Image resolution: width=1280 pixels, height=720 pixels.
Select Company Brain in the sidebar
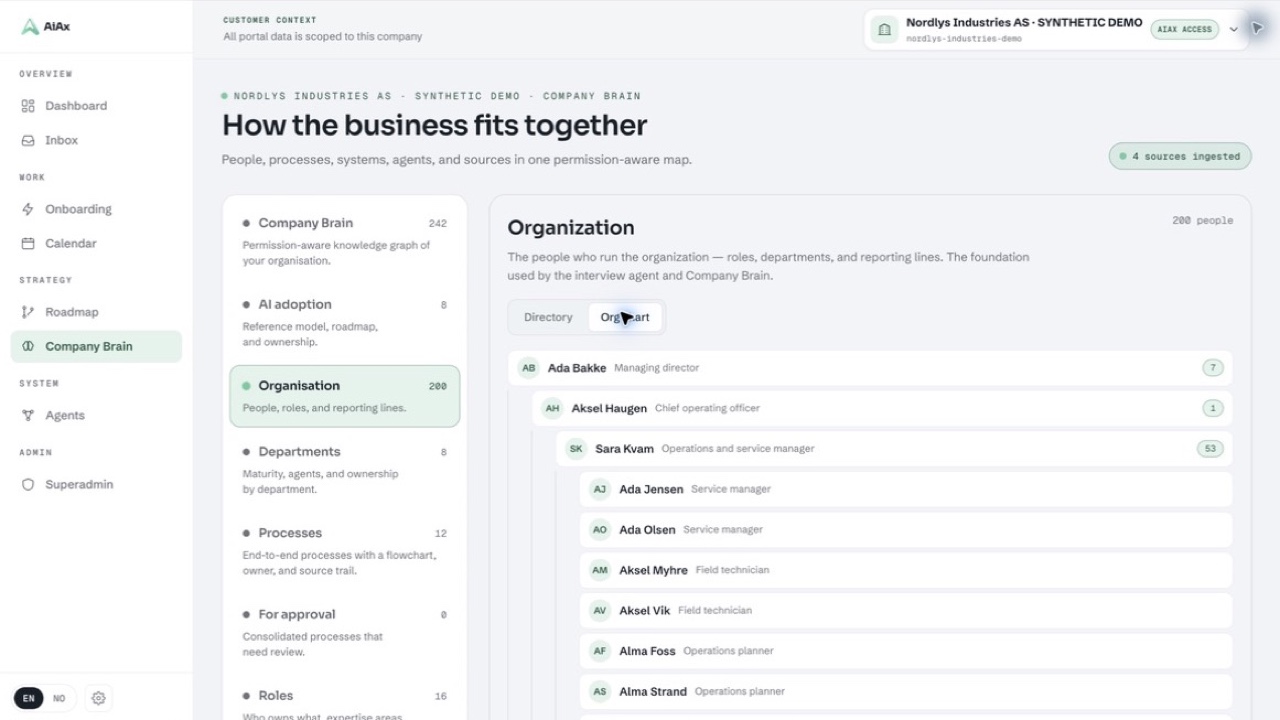tap(96, 346)
